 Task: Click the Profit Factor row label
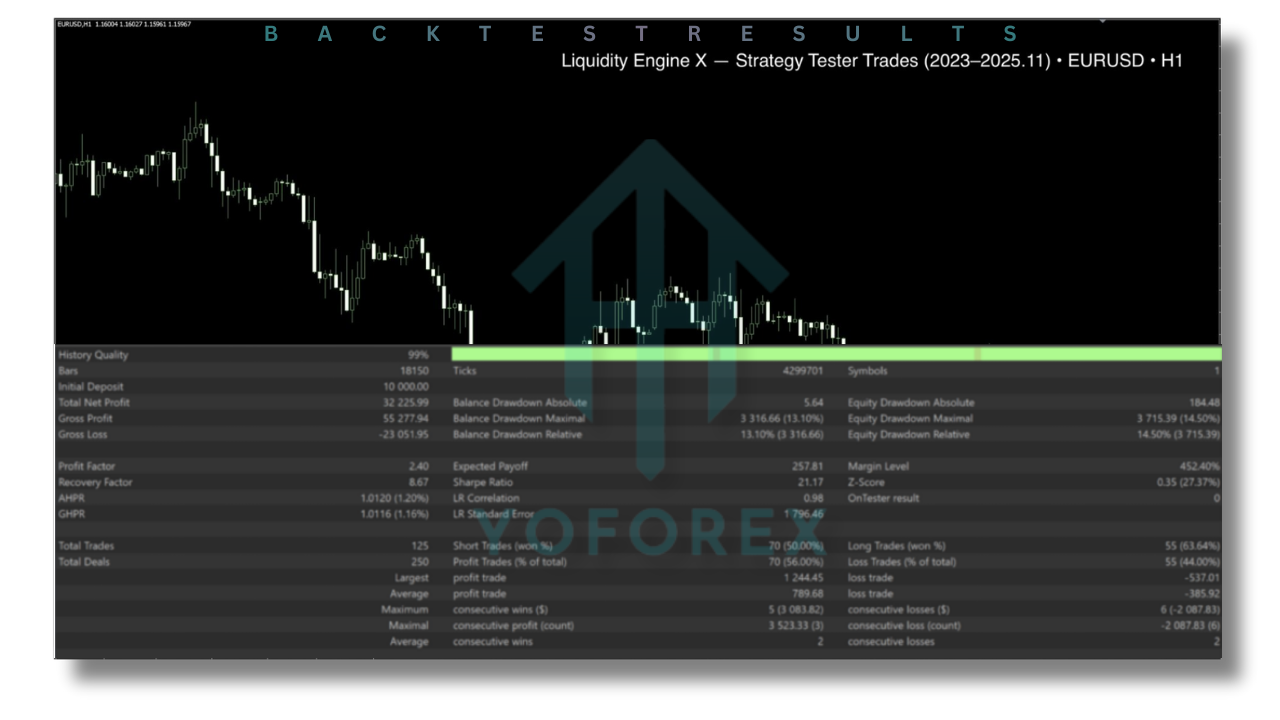point(87,467)
